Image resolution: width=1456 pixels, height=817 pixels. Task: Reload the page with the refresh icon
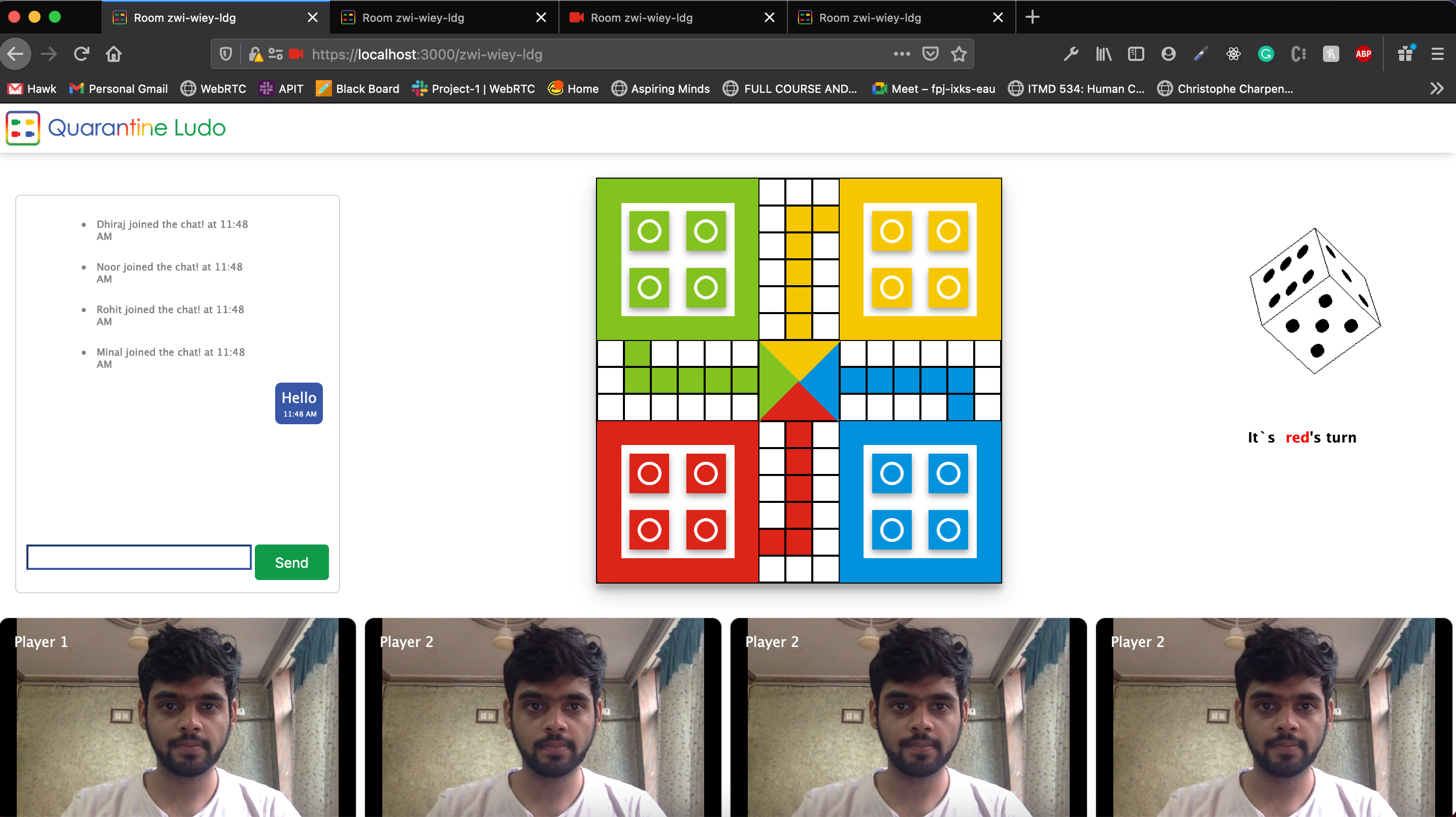[81, 54]
